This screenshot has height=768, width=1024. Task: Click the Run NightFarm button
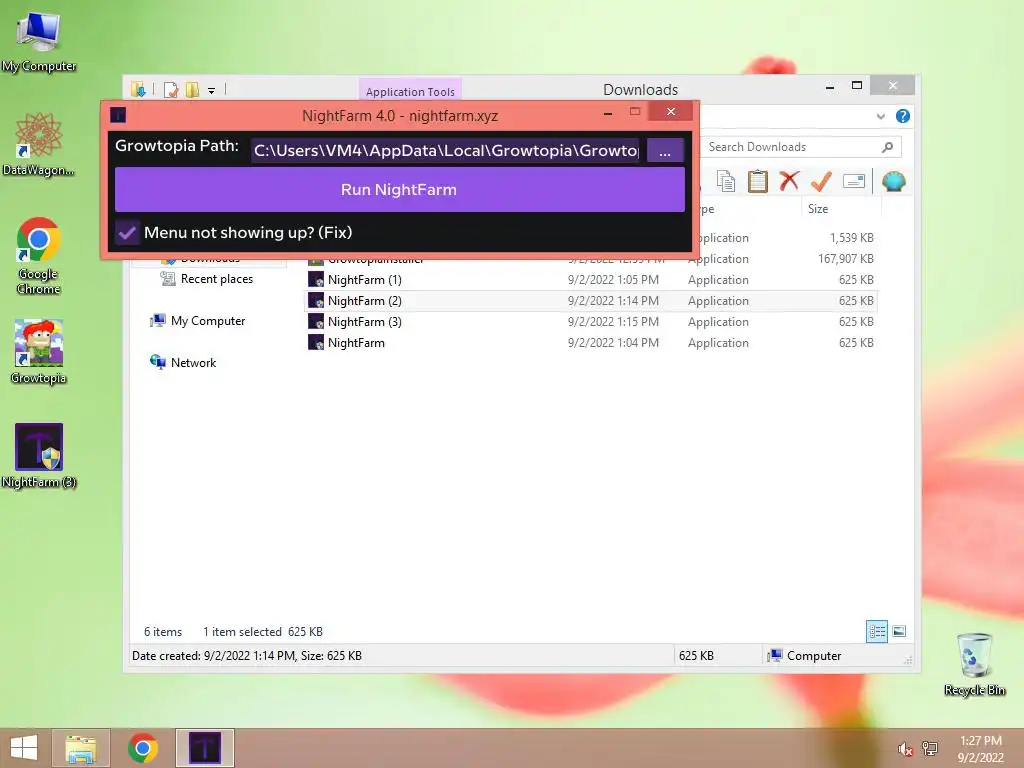point(400,189)
